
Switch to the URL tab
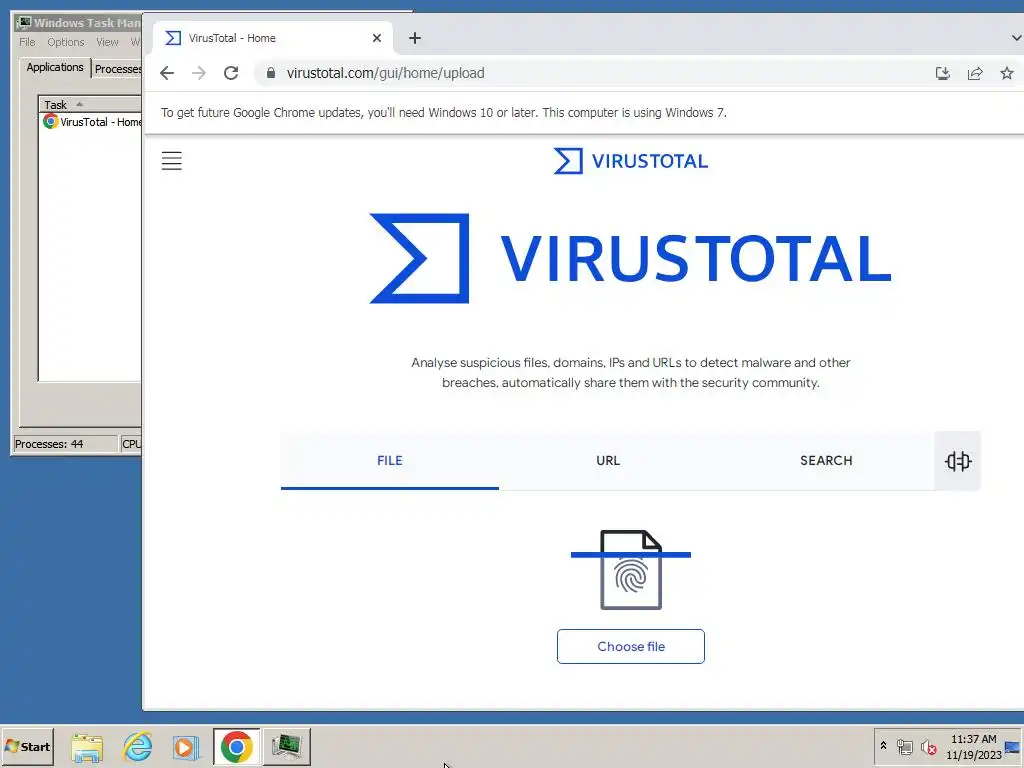[608, 461]
